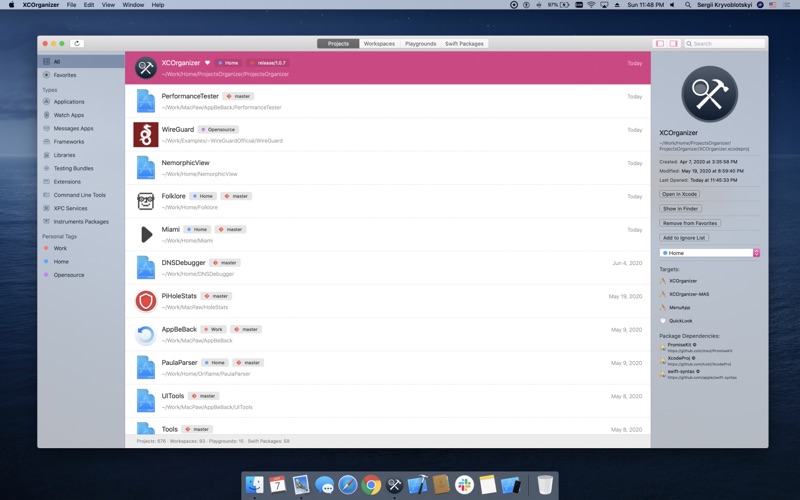Click the Extensions type icon
The height and width of the screenshot is (500, 800).
point(46,181)
